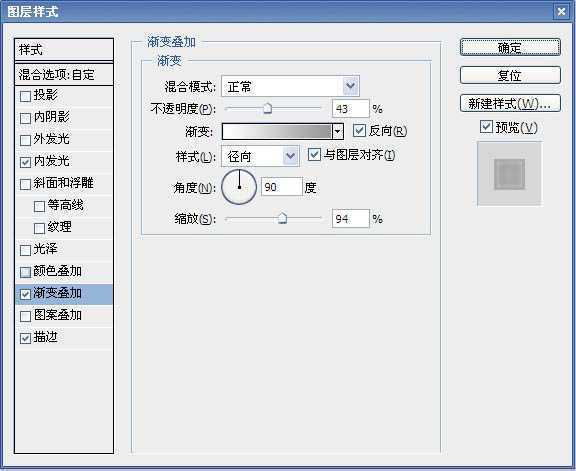Screen dimensions: 576x471
Task: Open the 内发光 settings panel label
Action: (51, 161)
